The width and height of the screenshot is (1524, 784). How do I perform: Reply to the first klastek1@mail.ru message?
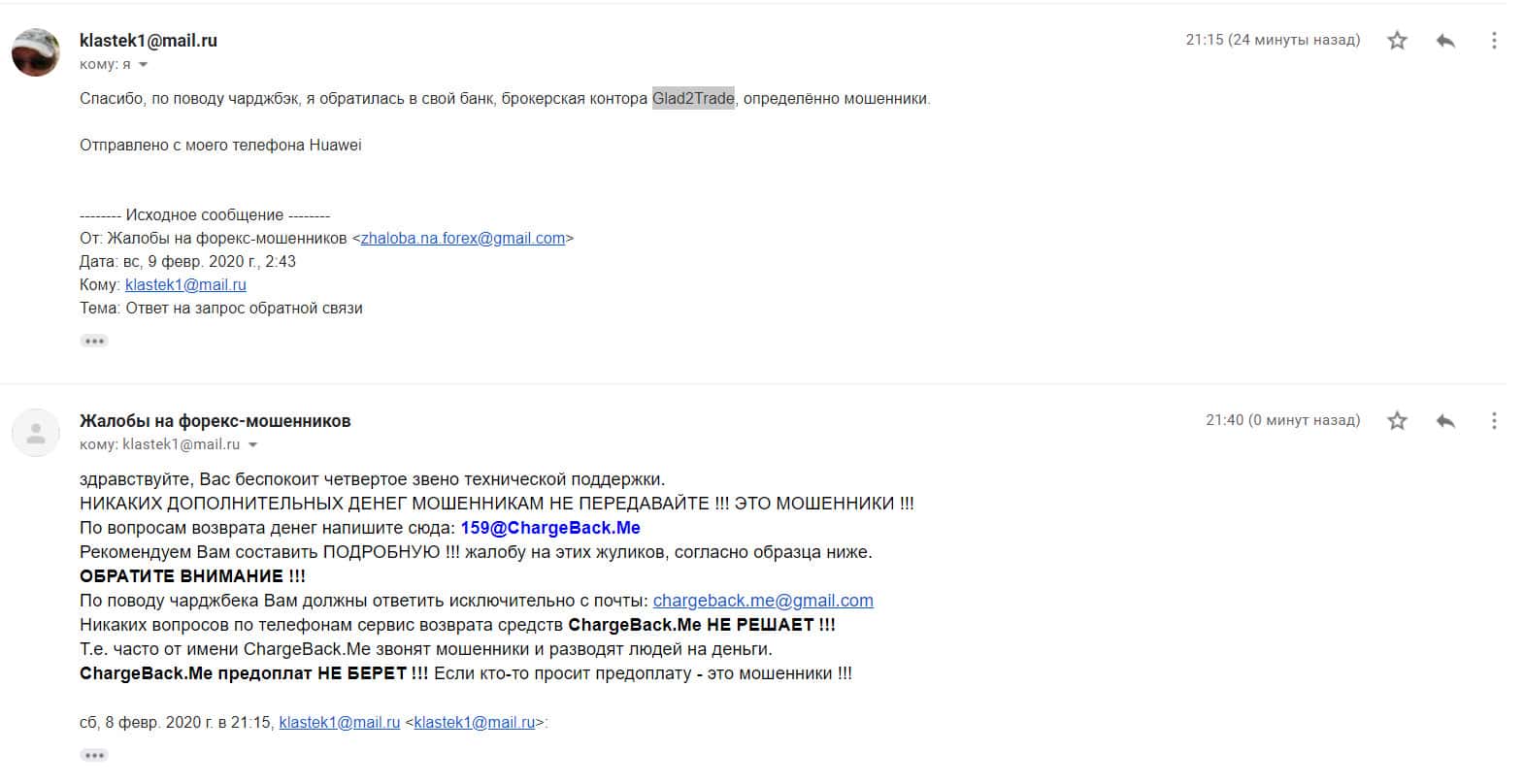1445,40
